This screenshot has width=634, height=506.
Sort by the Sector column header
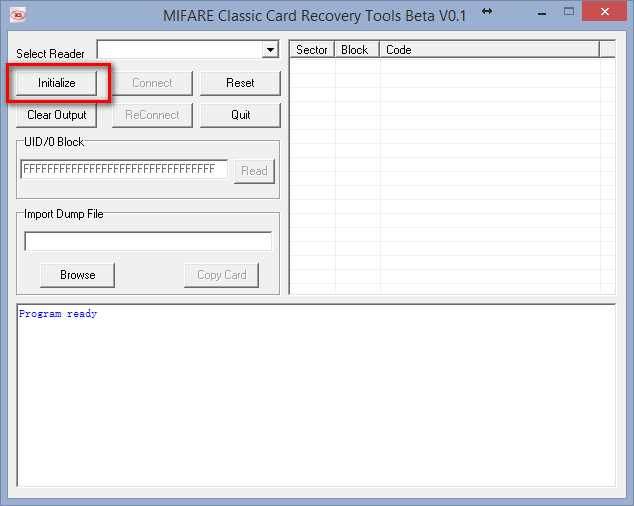pos(312,50)
